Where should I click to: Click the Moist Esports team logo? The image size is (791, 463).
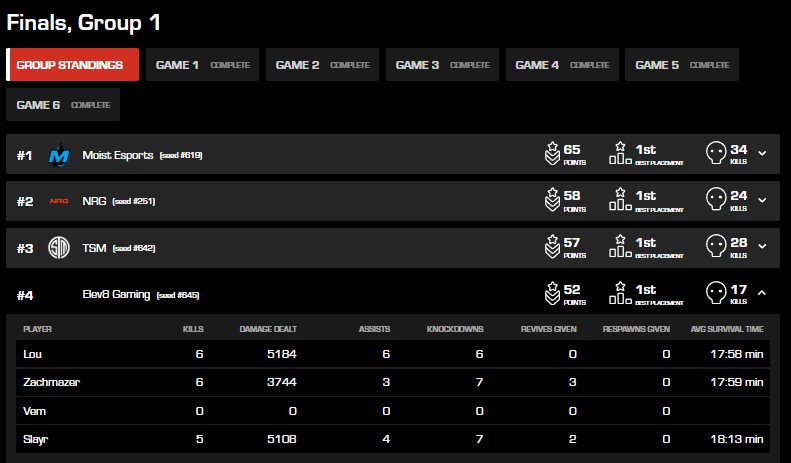59,155
